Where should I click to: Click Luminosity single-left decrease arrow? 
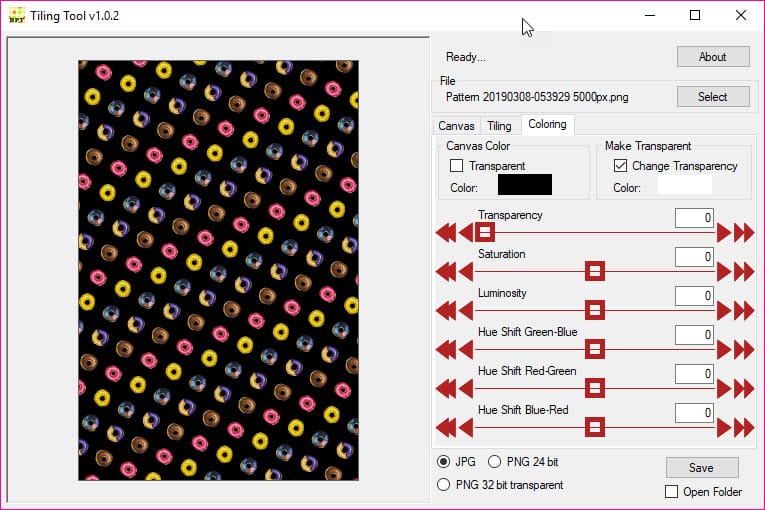tap(466, 311)
